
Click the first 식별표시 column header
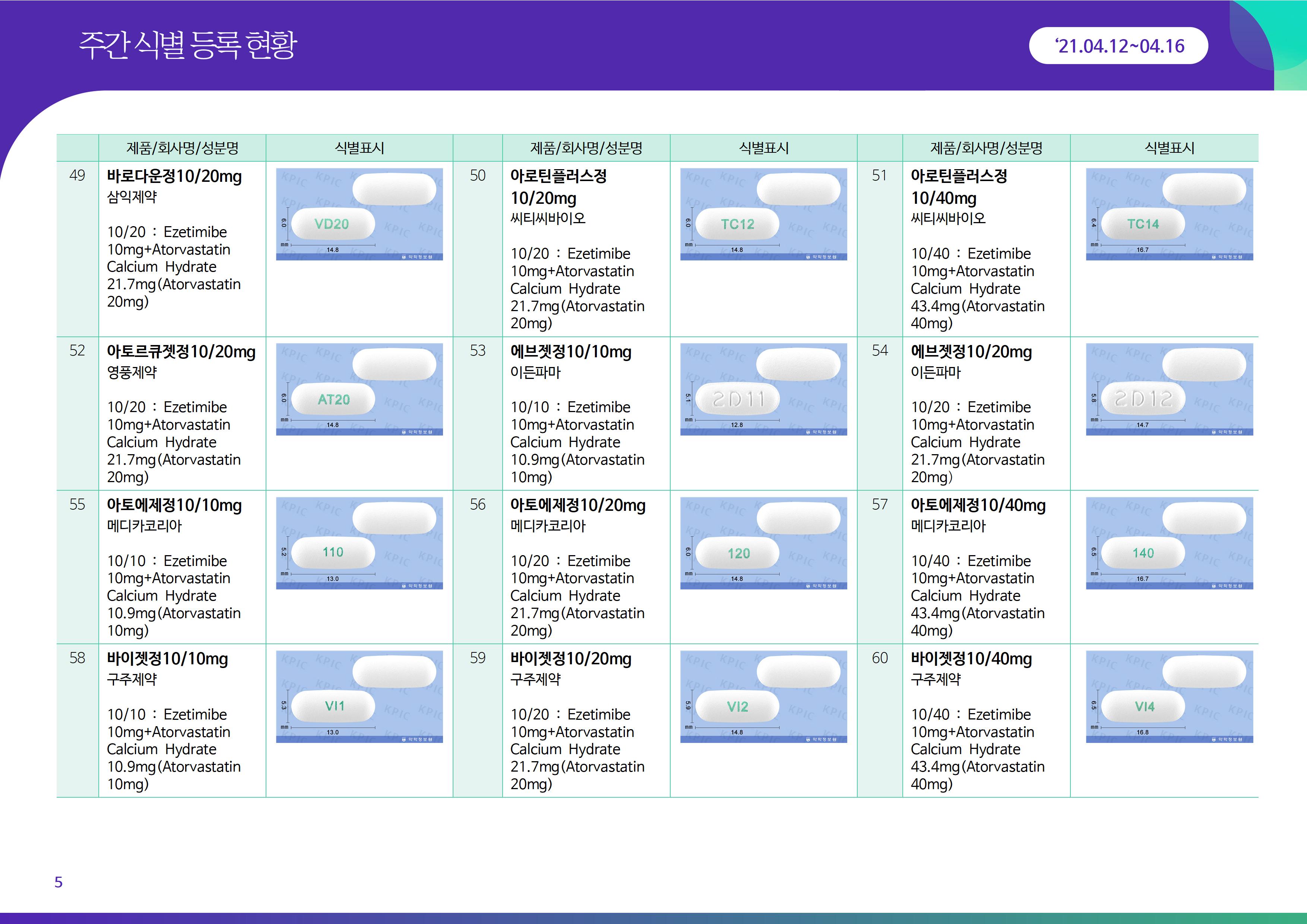point(359,148)
